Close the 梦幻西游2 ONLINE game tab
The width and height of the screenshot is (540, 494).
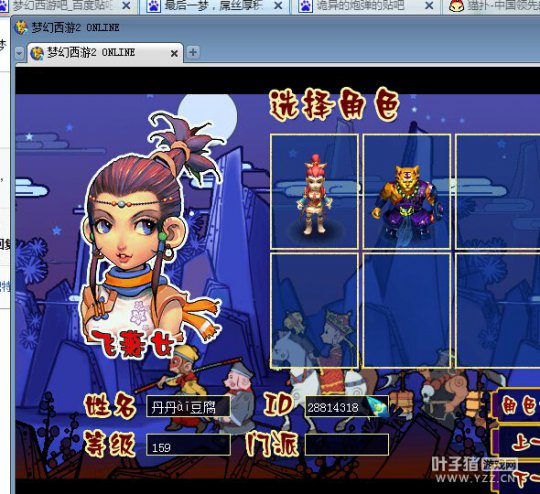(174, 53)
